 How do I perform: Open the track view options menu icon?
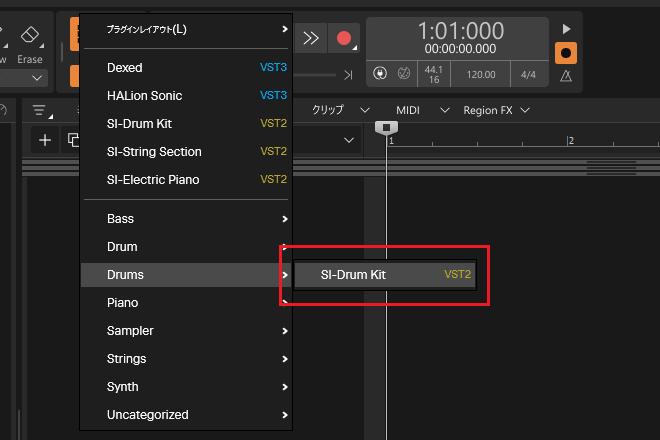point(43,111)
